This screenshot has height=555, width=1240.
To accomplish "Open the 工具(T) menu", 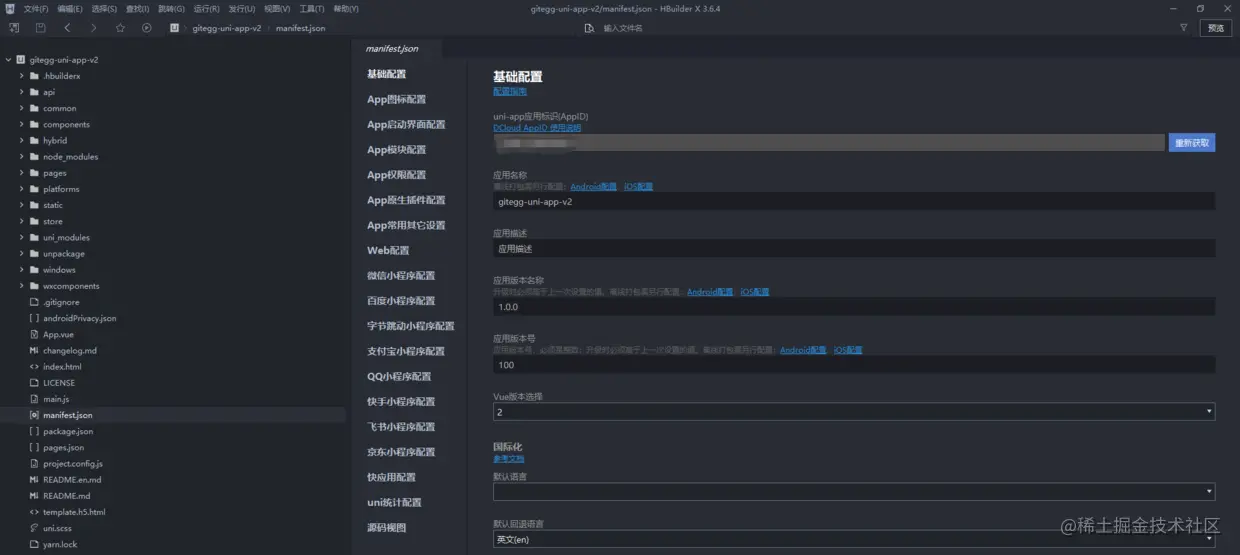I will [312, 8].
